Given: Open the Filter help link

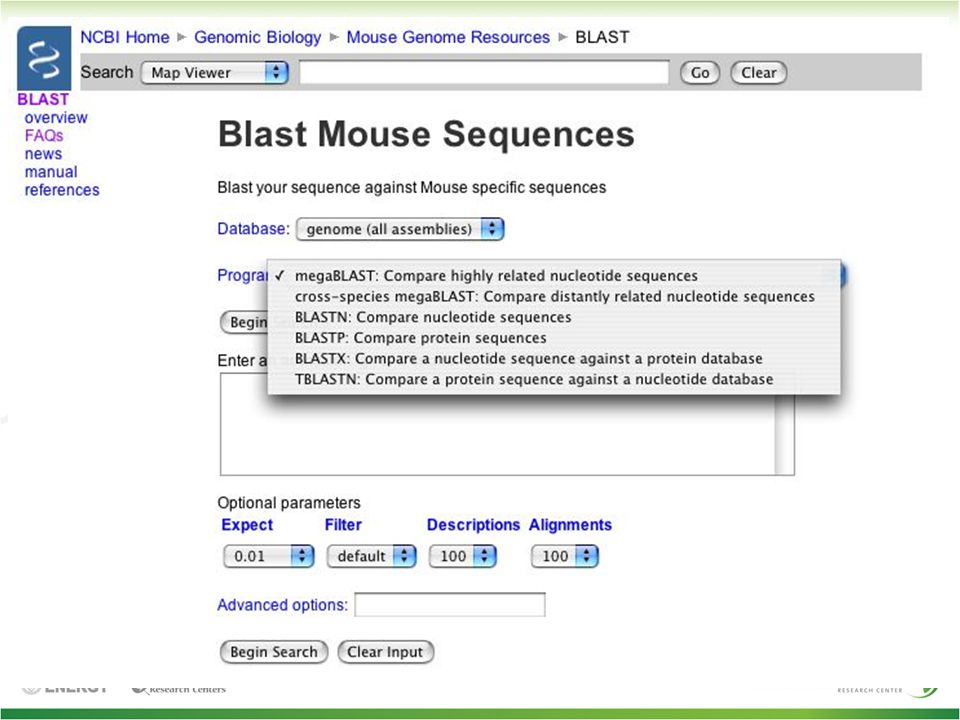Looking at the screenshot, I should click(x=343, y=525).
